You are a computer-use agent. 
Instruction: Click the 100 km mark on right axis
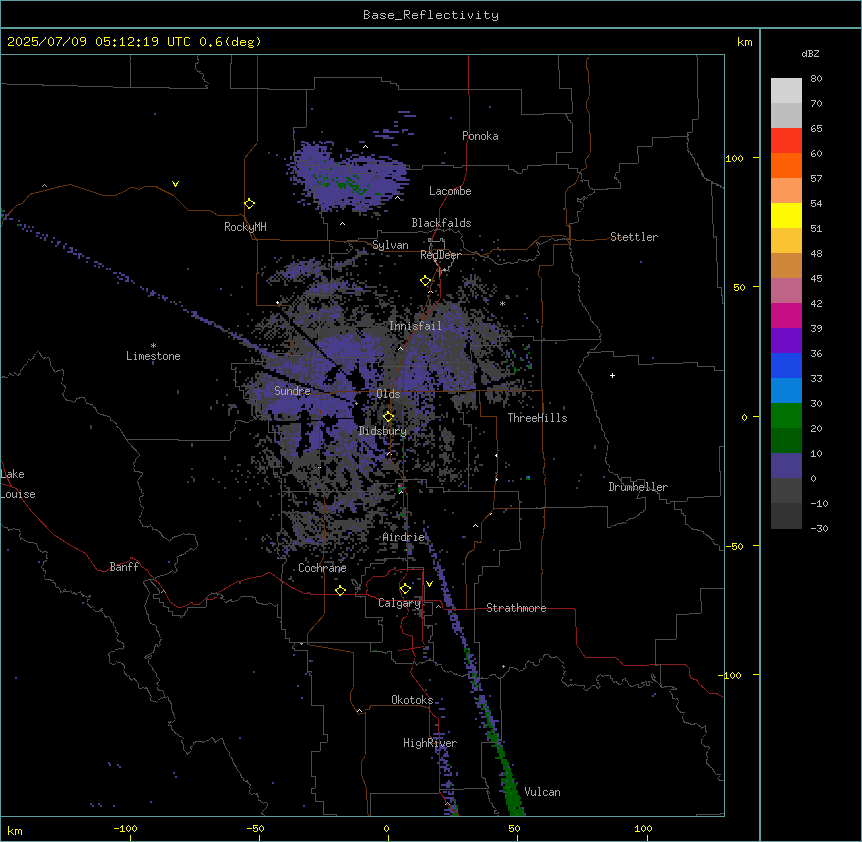point(734,158)
